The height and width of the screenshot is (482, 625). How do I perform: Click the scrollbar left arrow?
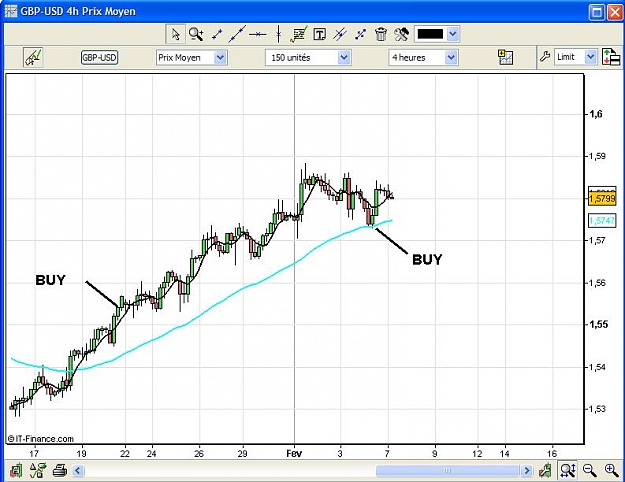click(78, 471)
